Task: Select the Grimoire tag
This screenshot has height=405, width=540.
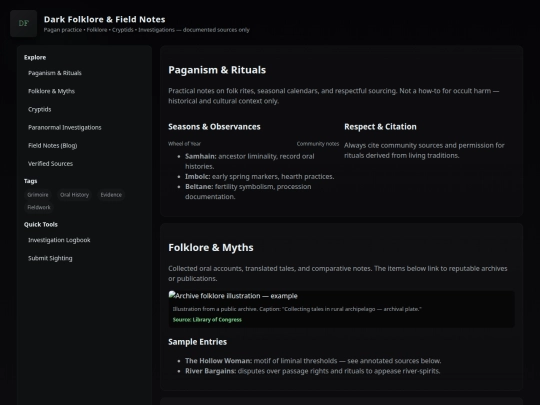Action: 38,195
